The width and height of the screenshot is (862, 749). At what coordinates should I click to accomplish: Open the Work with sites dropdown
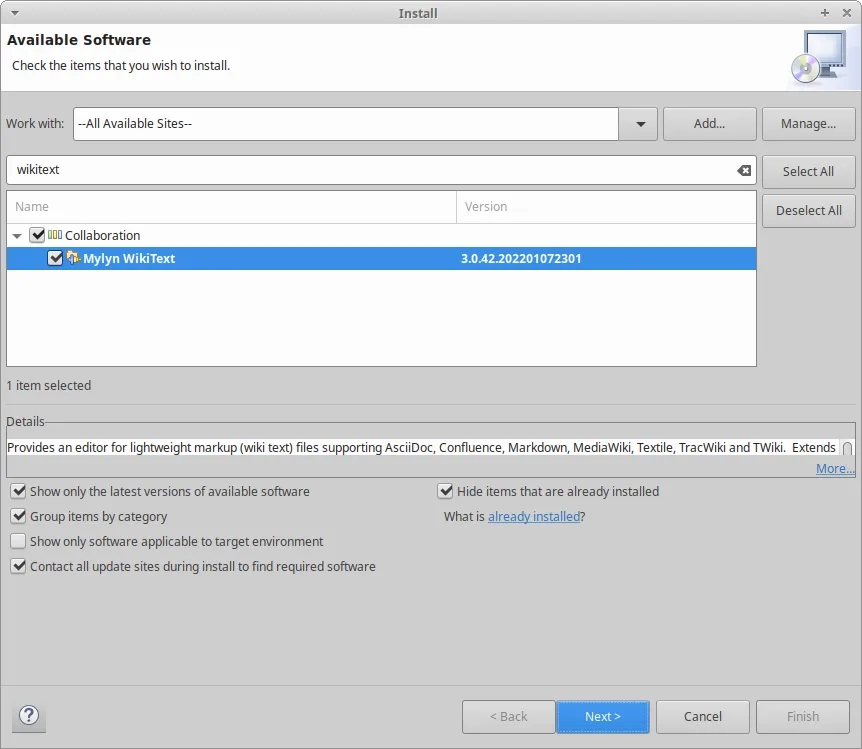click(638, 124)
